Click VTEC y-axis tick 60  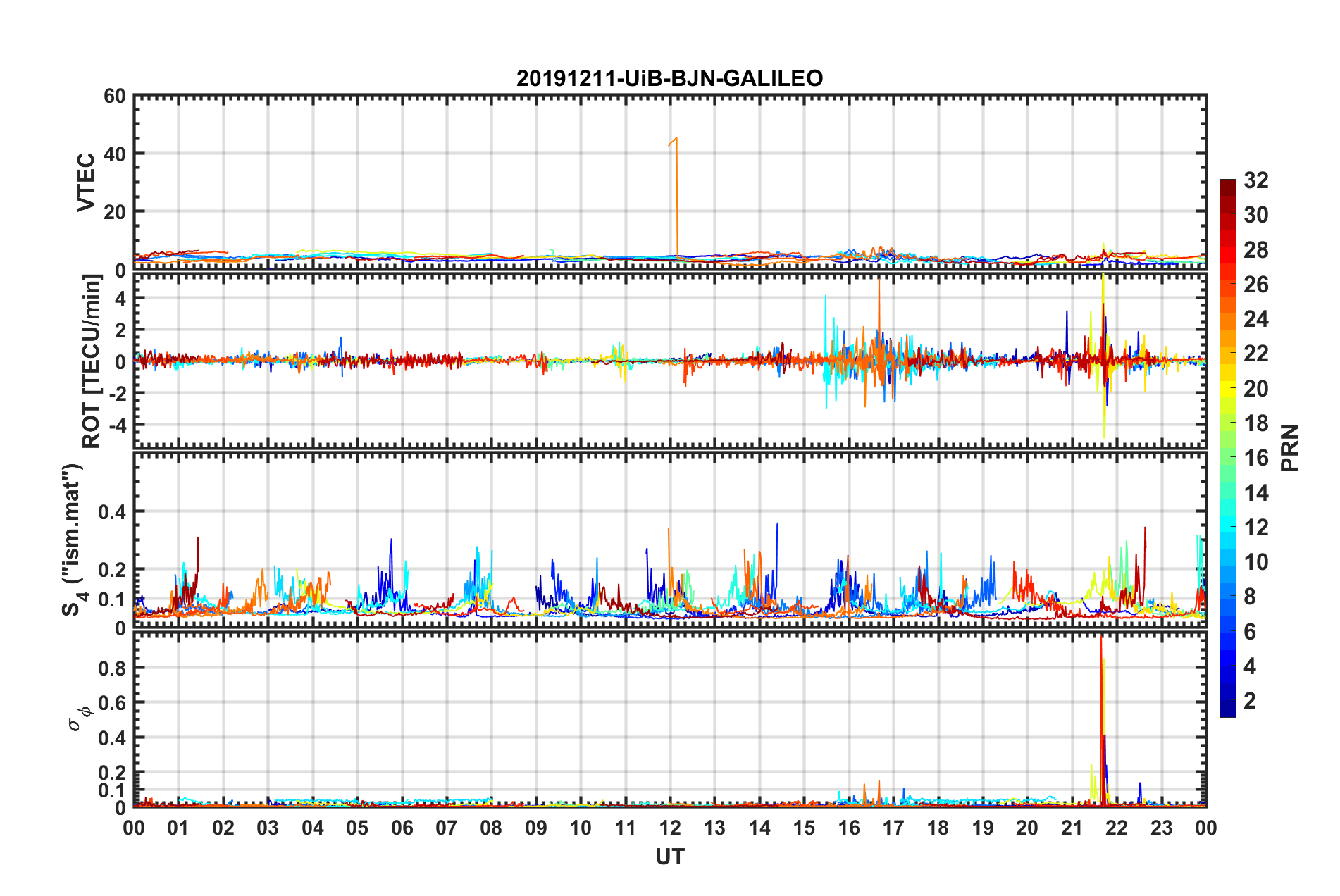115,97
